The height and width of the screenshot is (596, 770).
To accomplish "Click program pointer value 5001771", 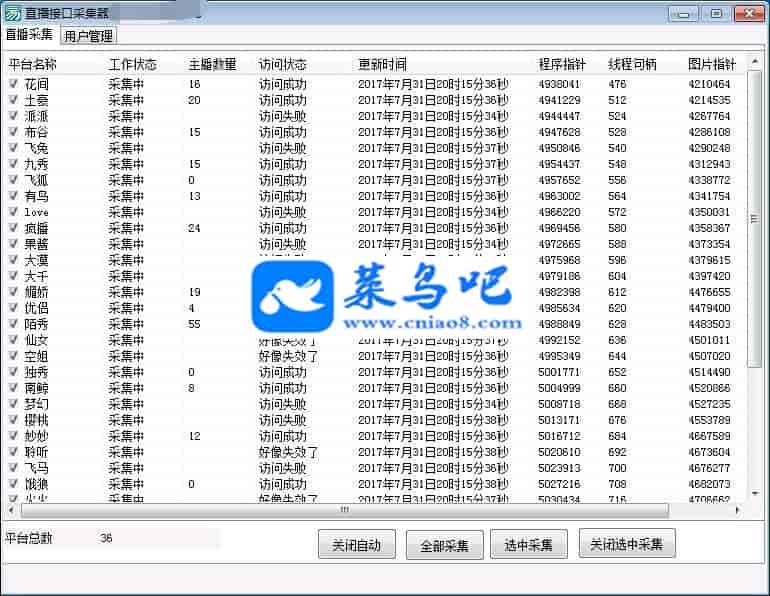I will (559, 372).
